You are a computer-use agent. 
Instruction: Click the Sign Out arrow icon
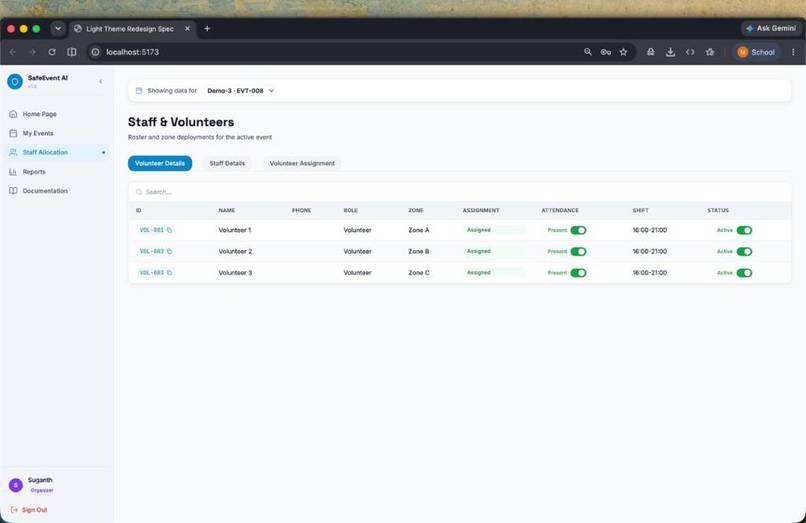[x=14, y=510]
